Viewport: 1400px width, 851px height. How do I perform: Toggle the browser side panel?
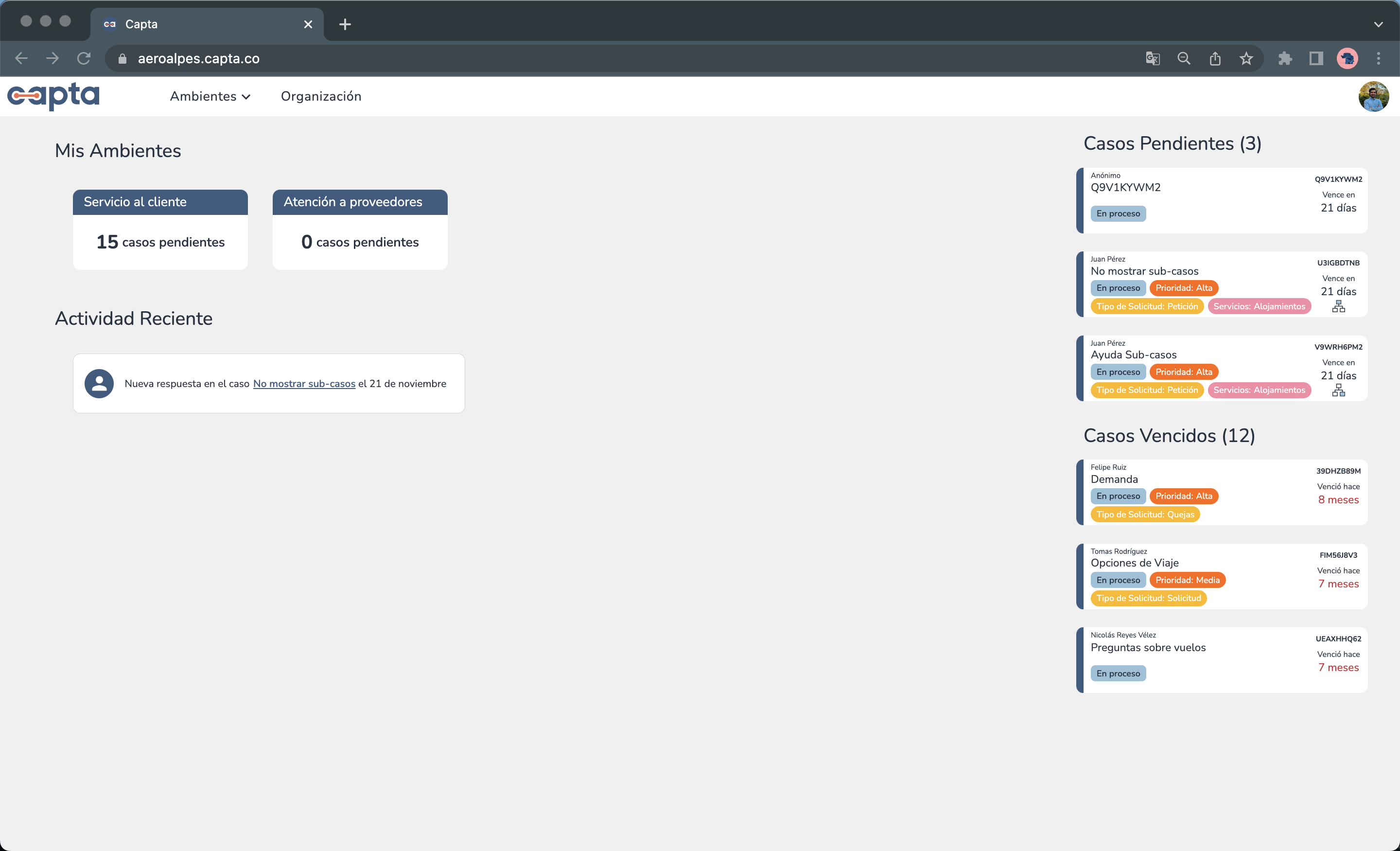(1316, 58)
